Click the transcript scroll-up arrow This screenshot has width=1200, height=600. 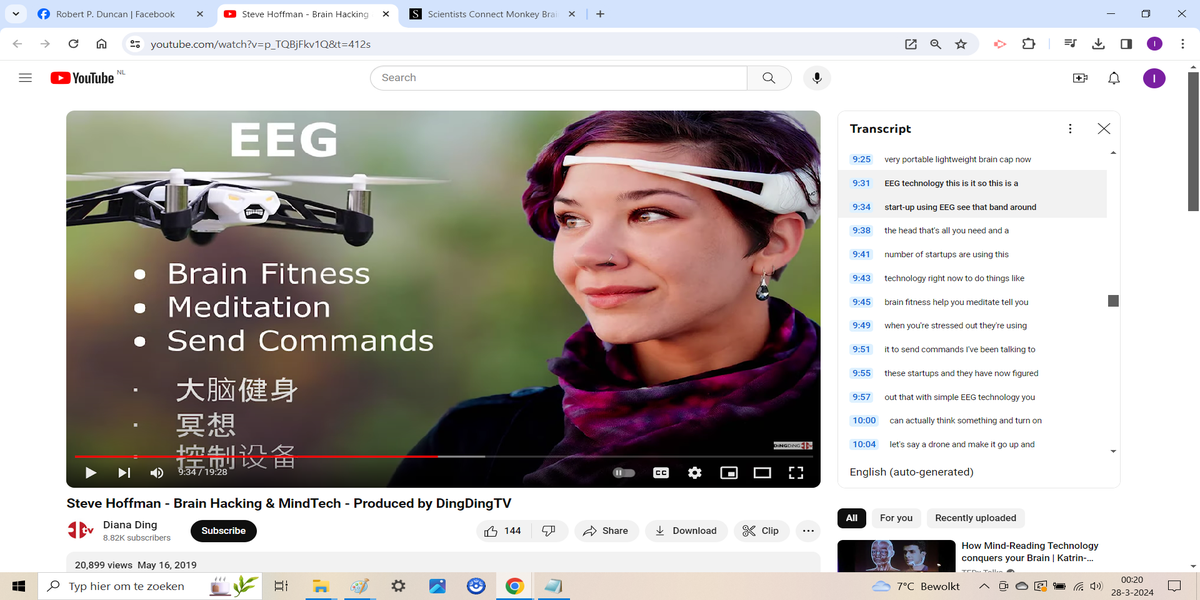(x=1113, y=153)
